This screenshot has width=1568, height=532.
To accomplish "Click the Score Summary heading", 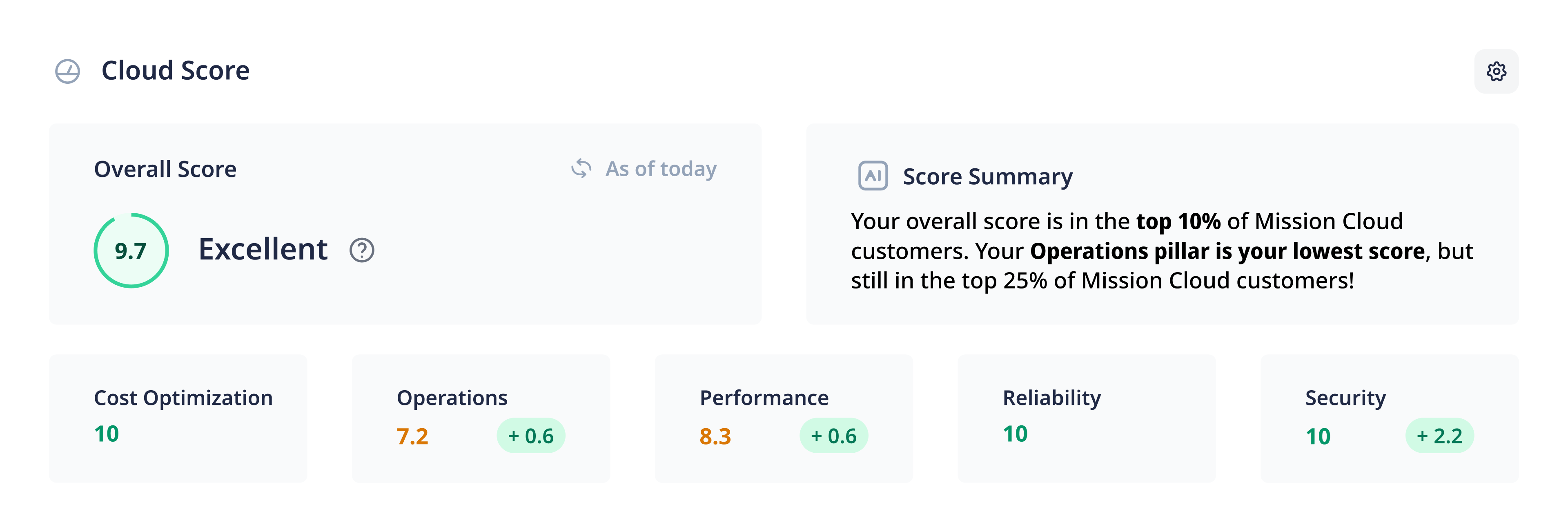I will 987,176.
